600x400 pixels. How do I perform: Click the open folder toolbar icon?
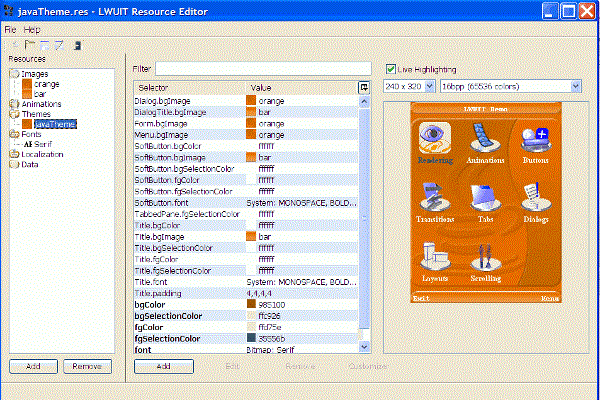[30, 45]
